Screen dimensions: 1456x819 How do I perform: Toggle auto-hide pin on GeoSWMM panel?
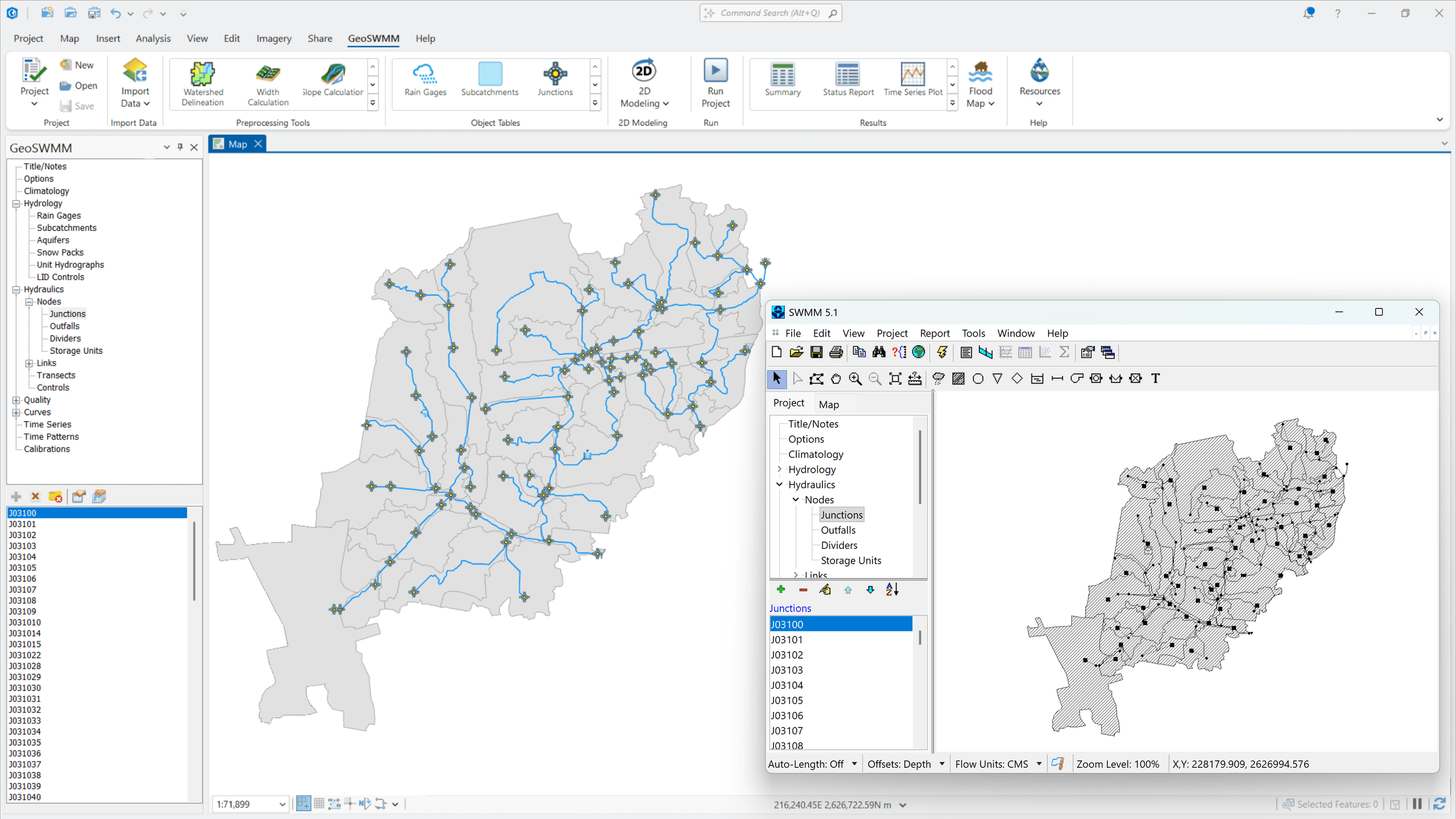pyautogui.click(x=180, y=147)
